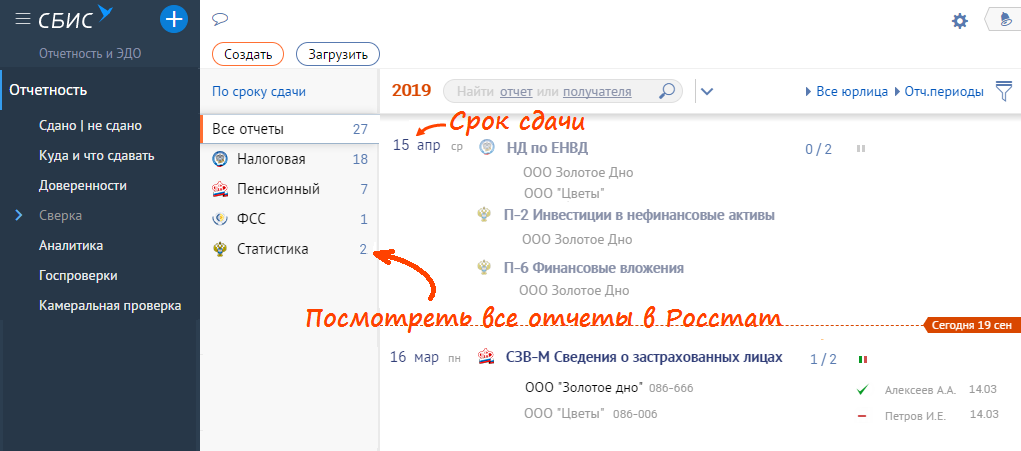
Task: Open П-6 Финансовые вложения report
Action: coord(594,267)
